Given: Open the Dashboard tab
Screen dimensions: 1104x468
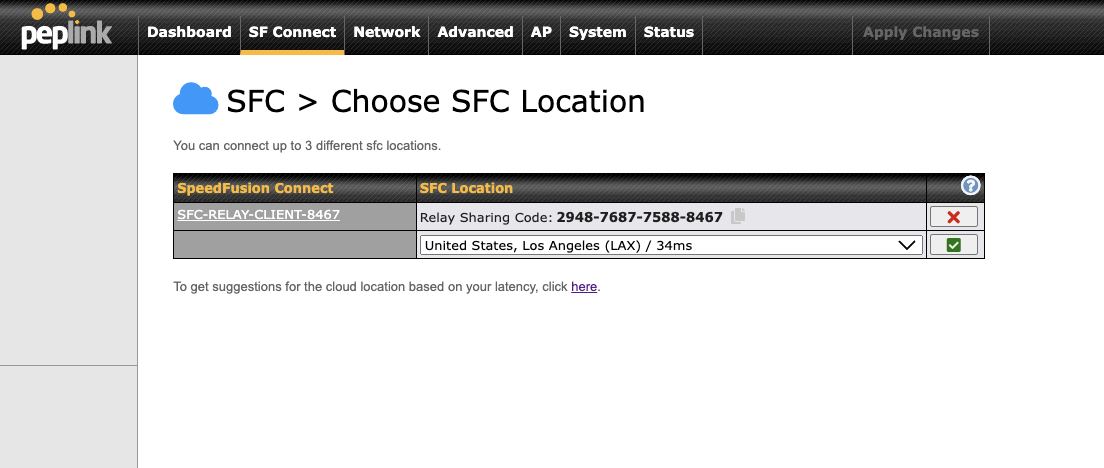Looking at the screenshot, I should coord(189,32).
